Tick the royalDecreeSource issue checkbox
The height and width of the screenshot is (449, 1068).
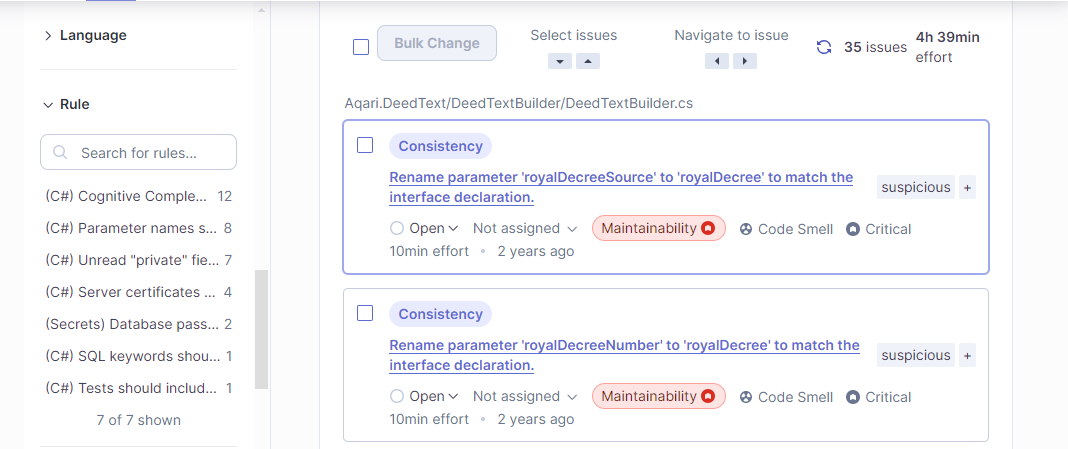coord(365,146)
